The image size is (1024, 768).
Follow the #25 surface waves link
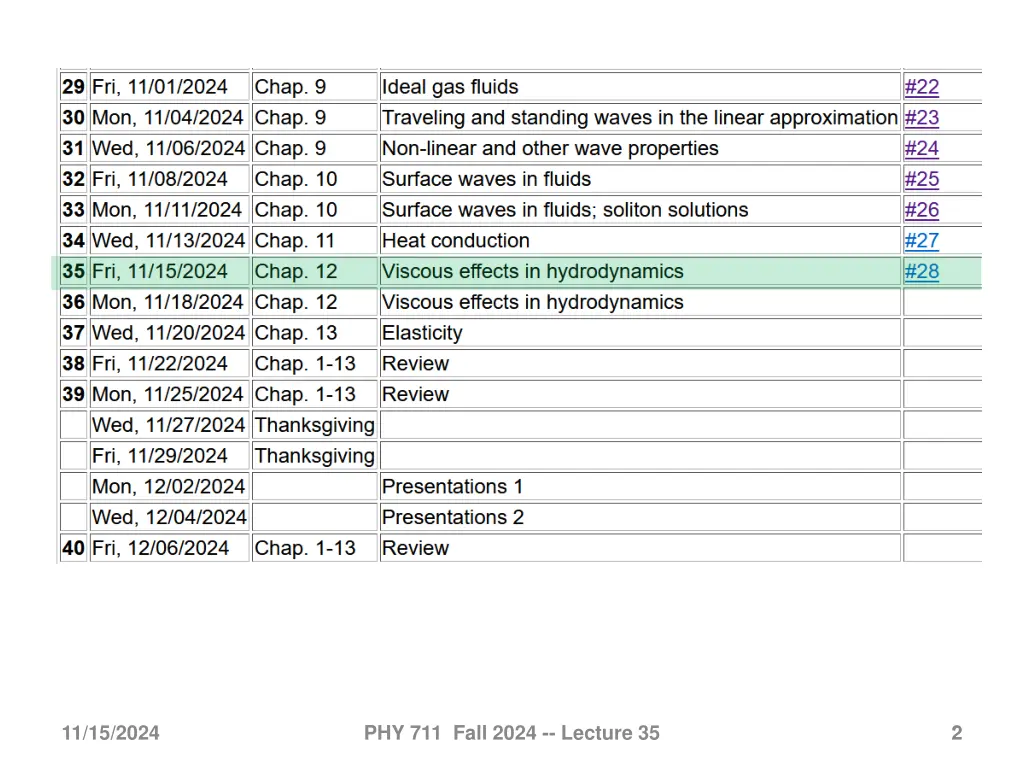point(921,180)
